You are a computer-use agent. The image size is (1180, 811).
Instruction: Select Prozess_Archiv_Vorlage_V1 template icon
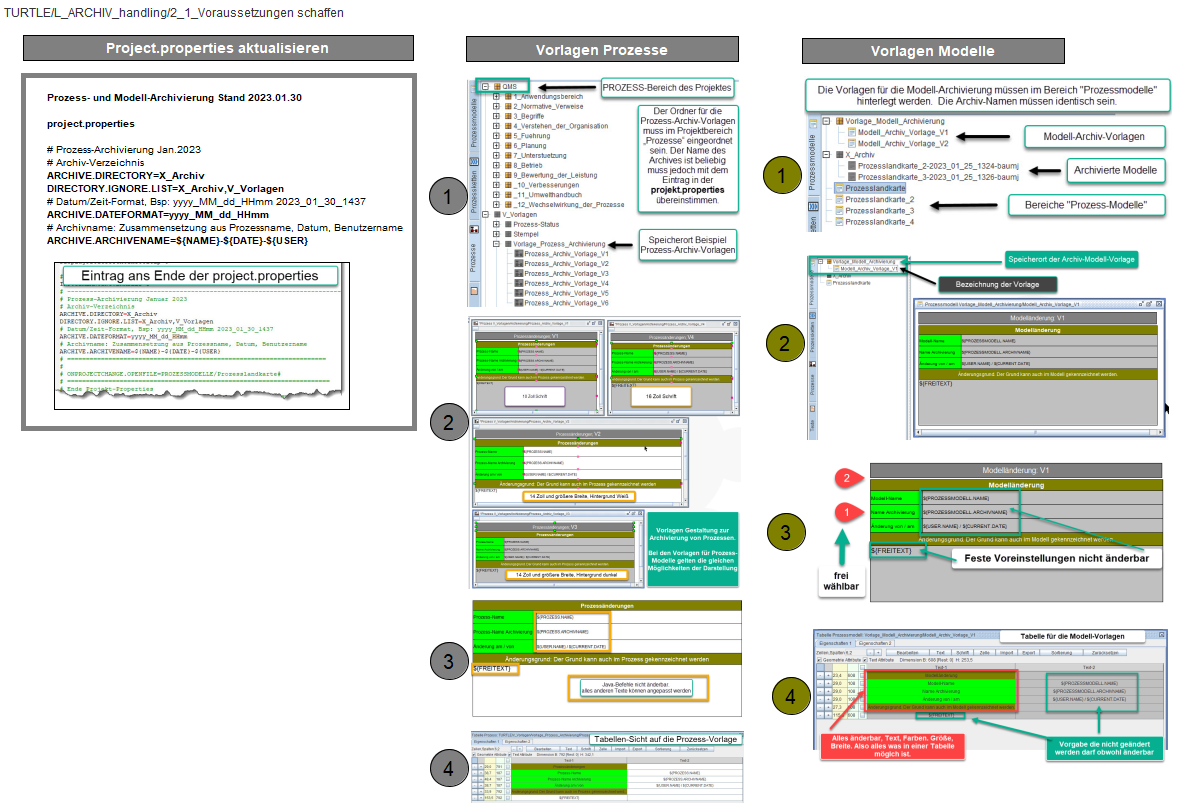click(x=518, y=254)
